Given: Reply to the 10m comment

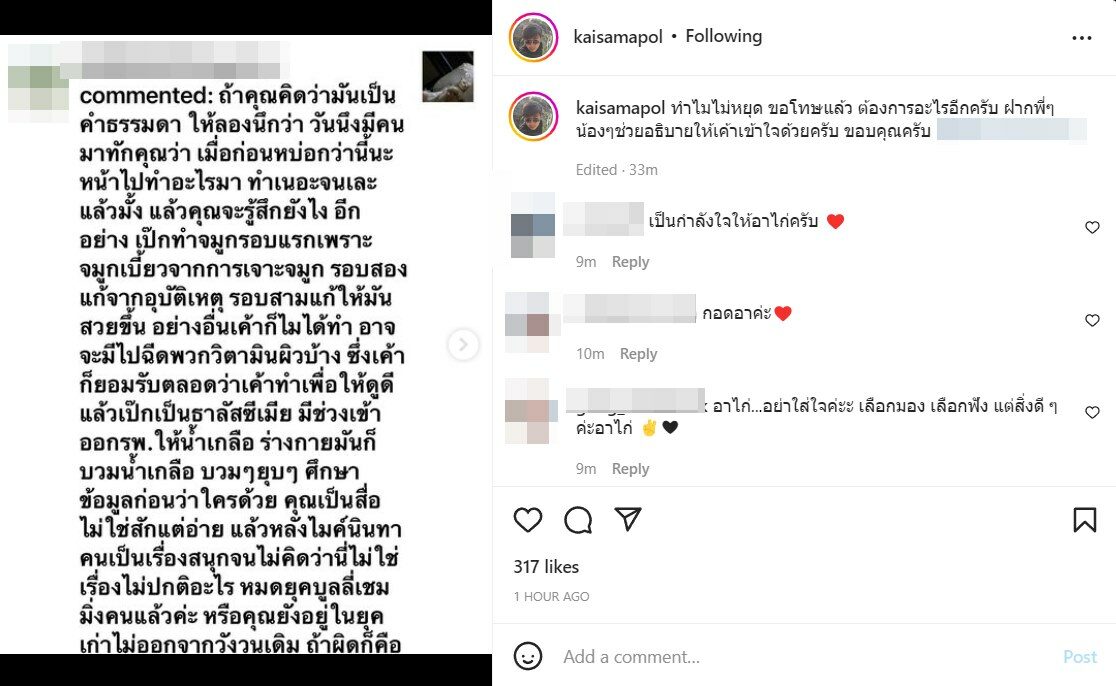Looking at the screenshot, I should click(x=638, y=354).
